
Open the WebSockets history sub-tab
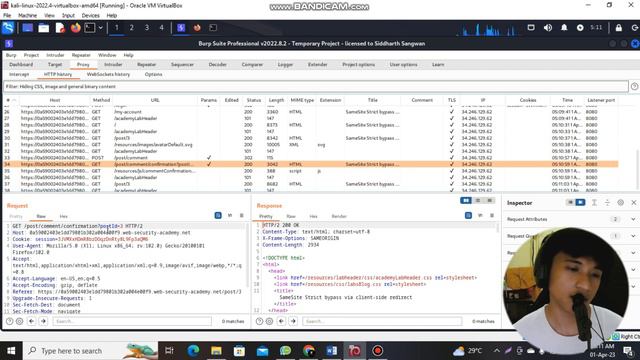(x=108, y=74)
